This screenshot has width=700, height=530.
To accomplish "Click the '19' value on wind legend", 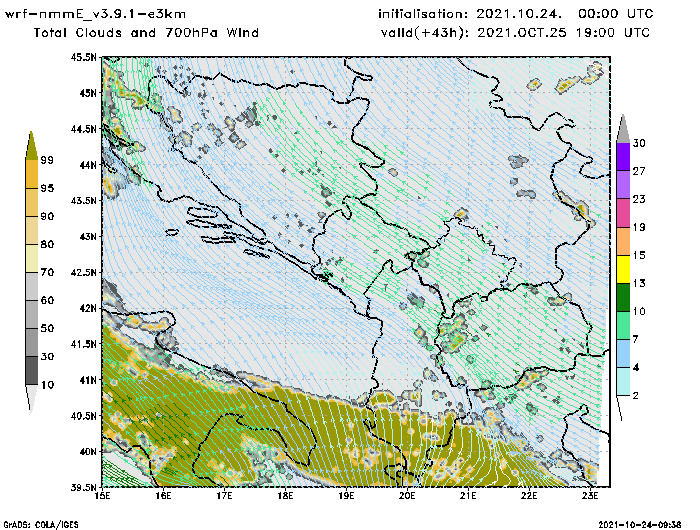I will 639,227.
